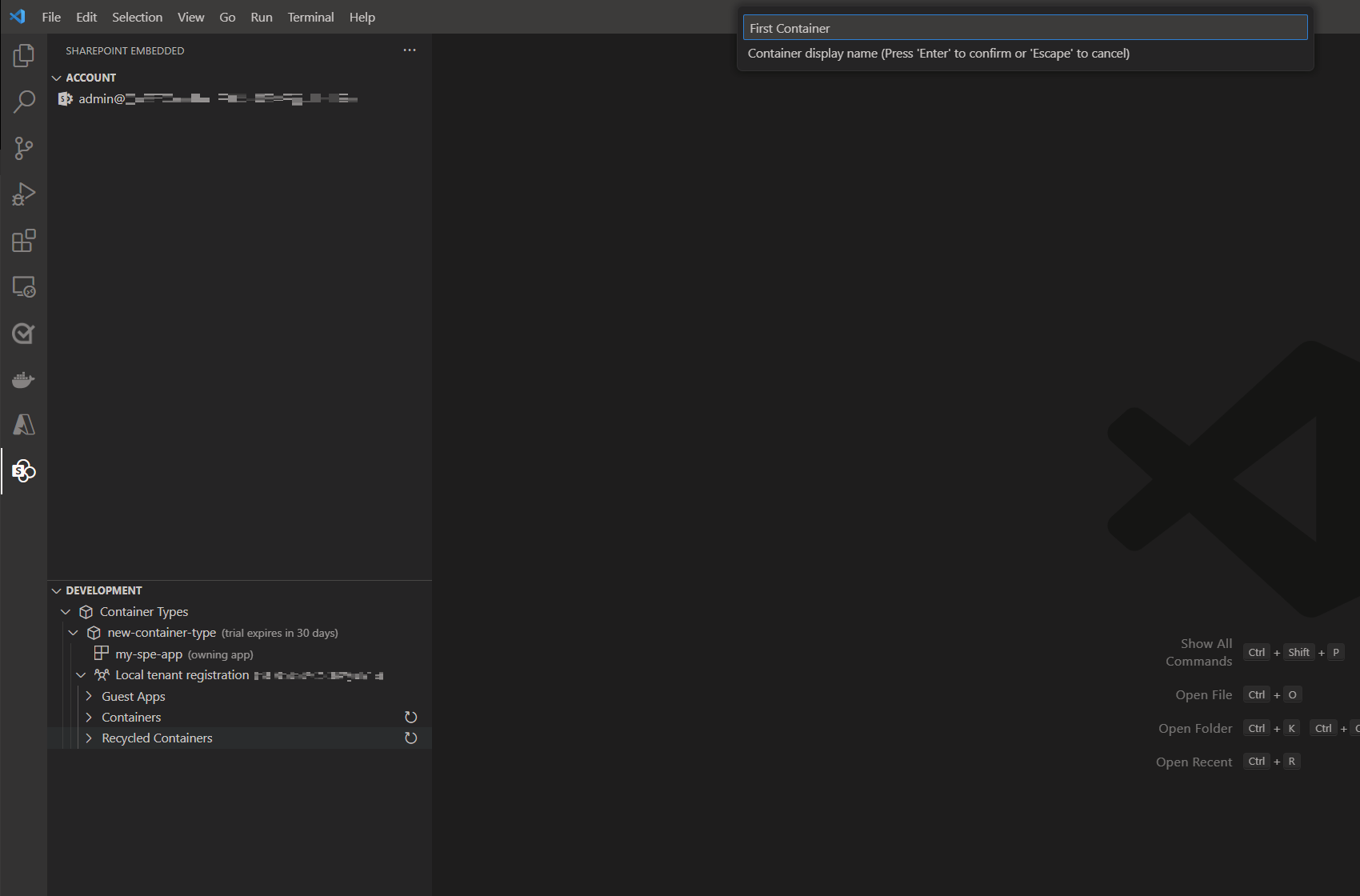Open the SharePoint Embedded activity bar icon

24,471
